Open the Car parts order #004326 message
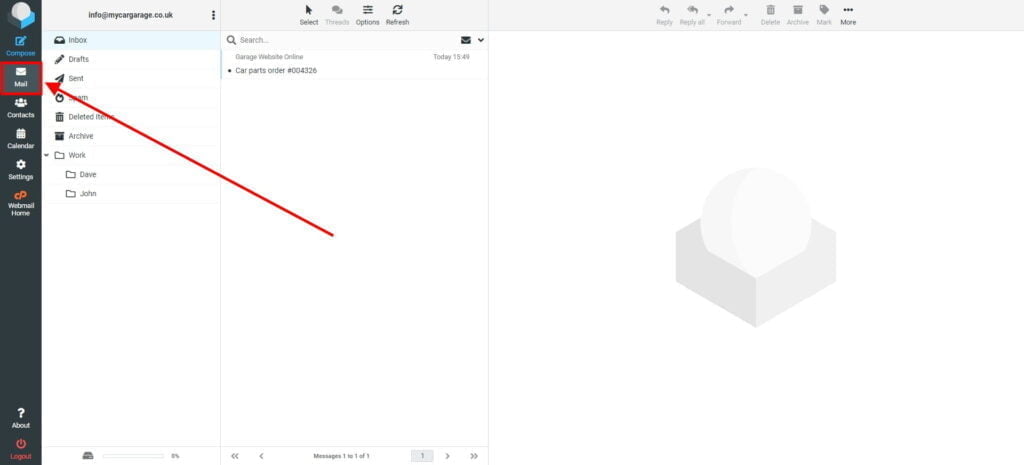Viewport: 1024px width, 465px height. coord(276,71)
